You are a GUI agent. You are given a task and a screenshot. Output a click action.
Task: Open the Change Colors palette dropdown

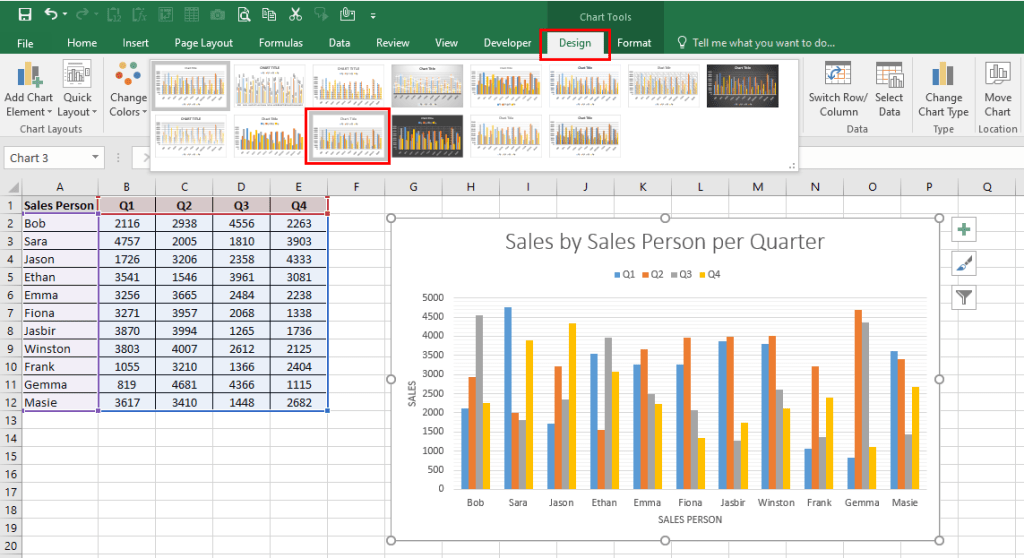pyautogui.click(x=128, y=90)
